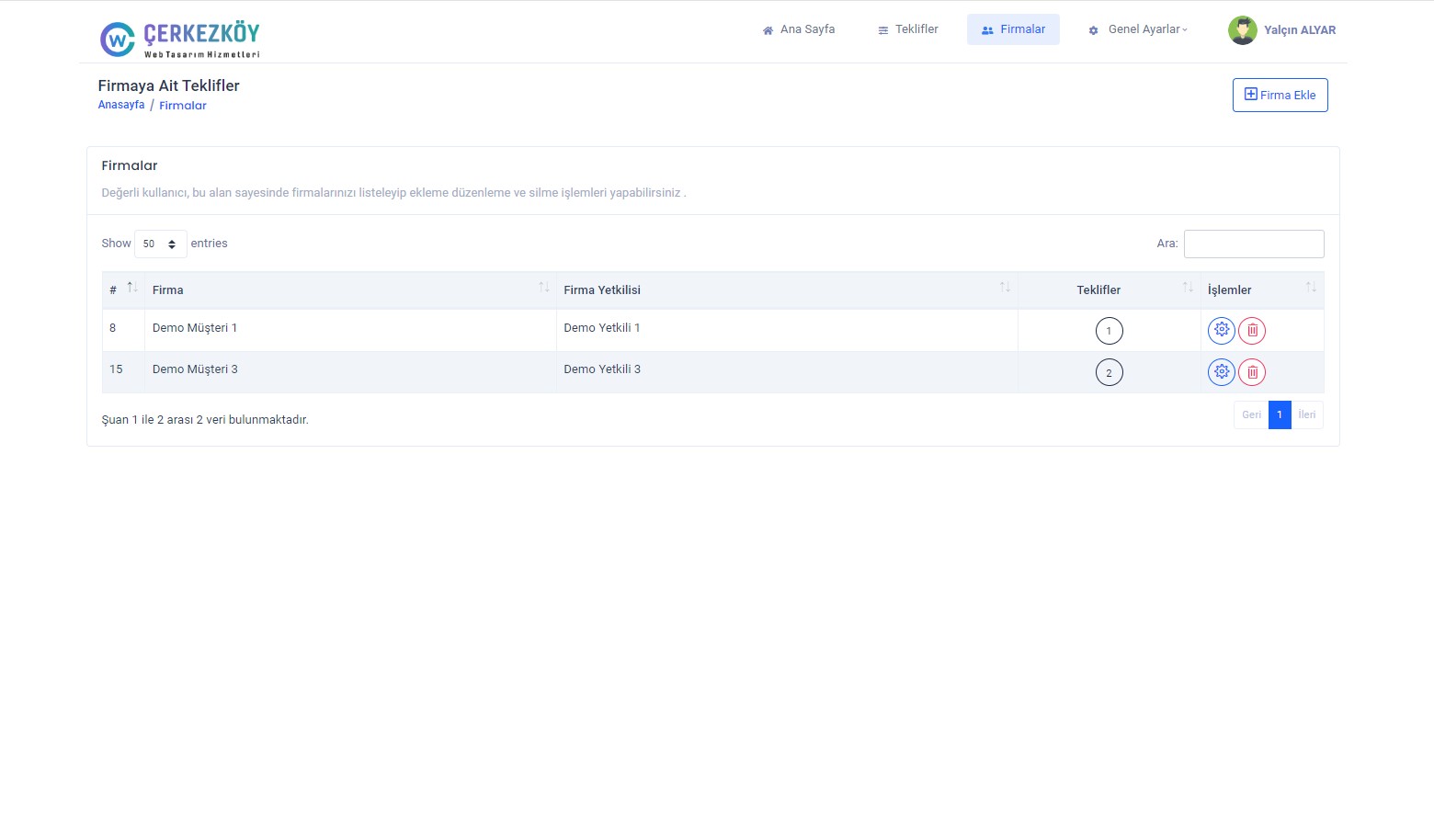Delete Demo Müşteri 3 with trash icon
This screenshot has height=840, width=1434.
(x=1252, y=372)
